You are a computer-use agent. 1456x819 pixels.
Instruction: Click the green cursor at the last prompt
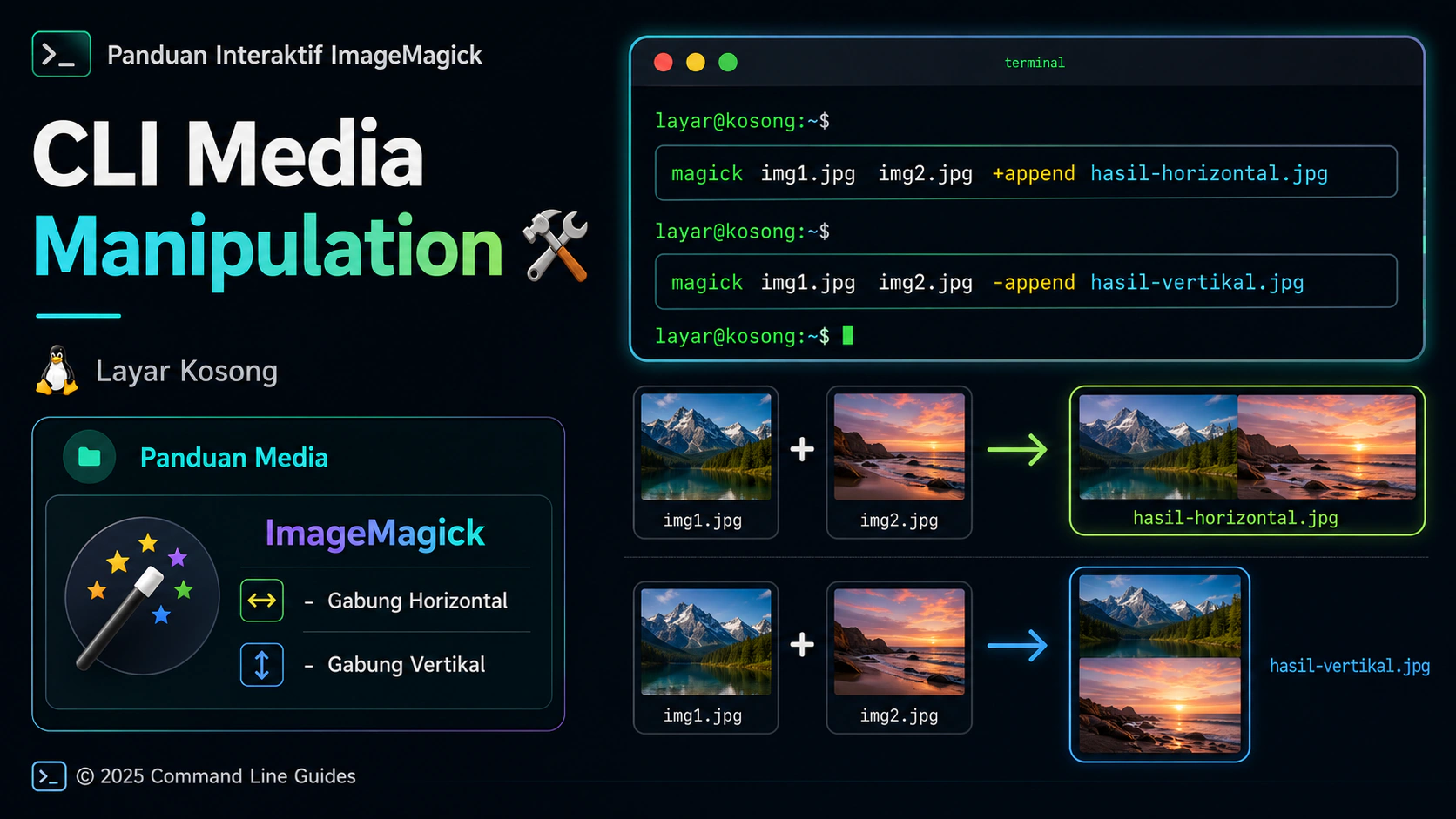(x=848, y=335)
